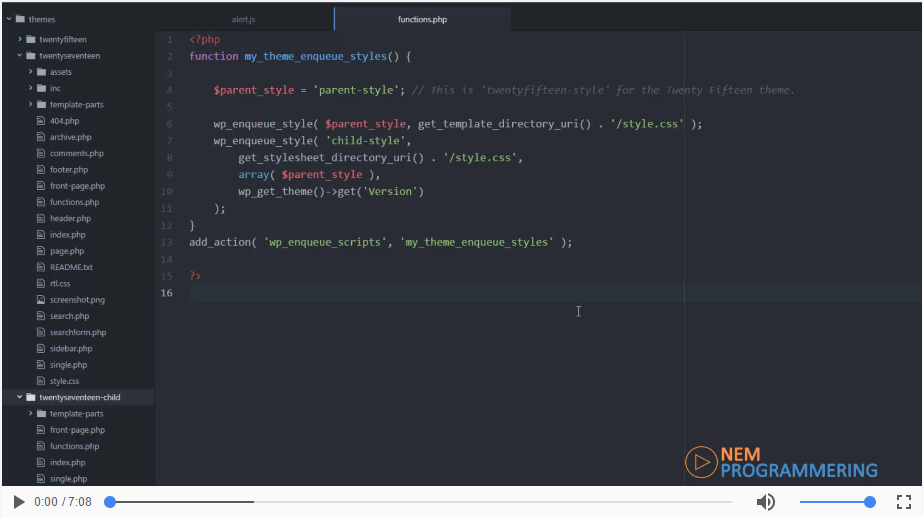Expand twentyseventeen template-parts folder
The image size is (923, 517).
[x=30, y=104]
